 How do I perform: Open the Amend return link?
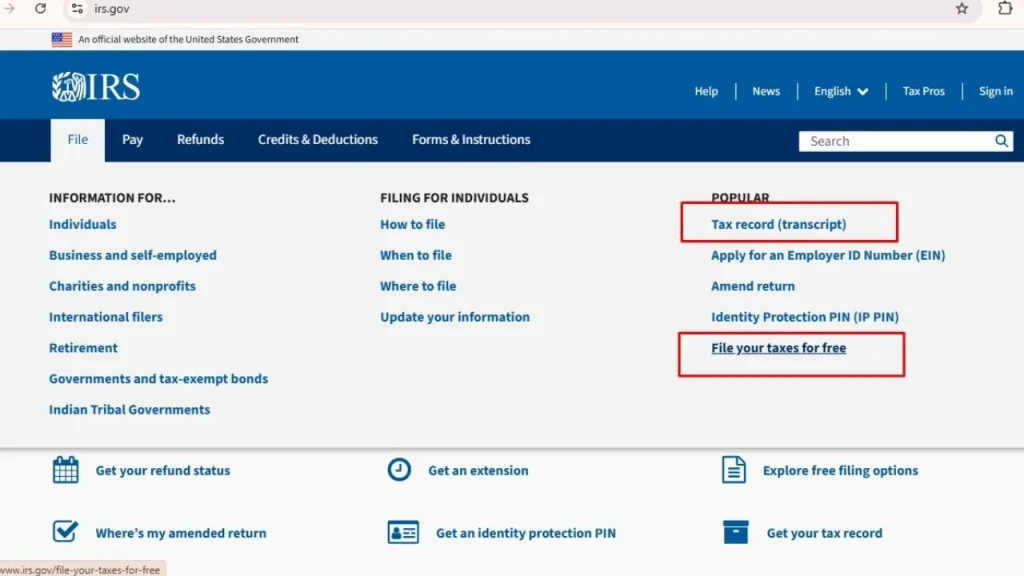[753, 286]
